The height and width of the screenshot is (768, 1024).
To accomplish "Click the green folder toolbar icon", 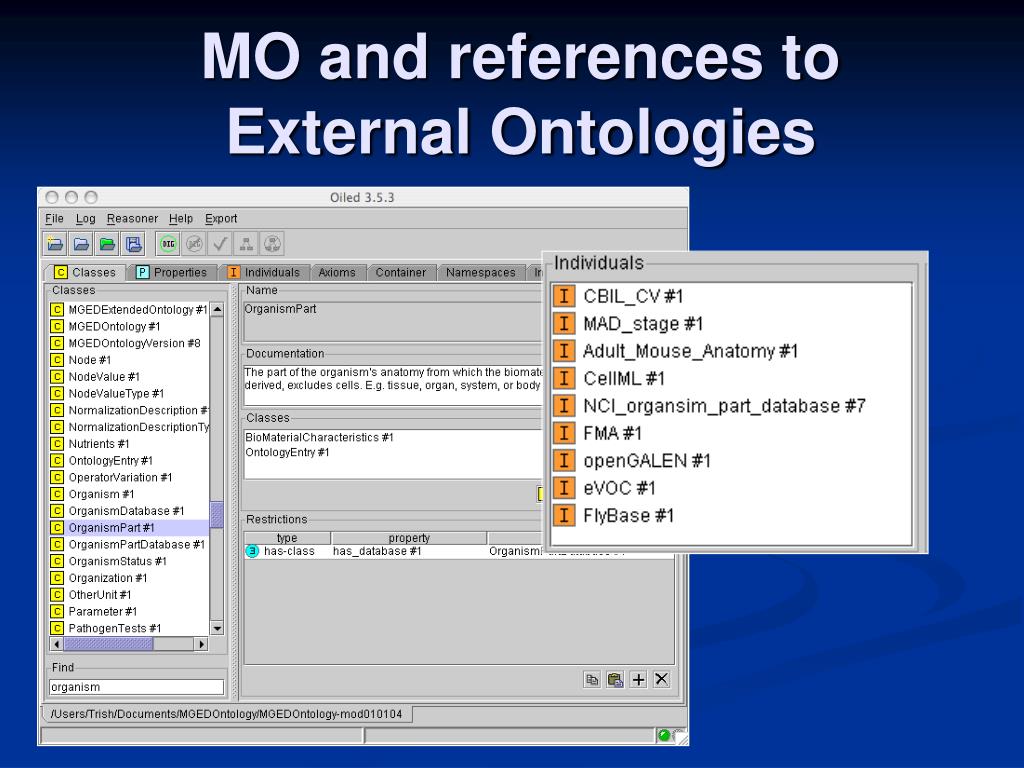I will coord(108,244).
